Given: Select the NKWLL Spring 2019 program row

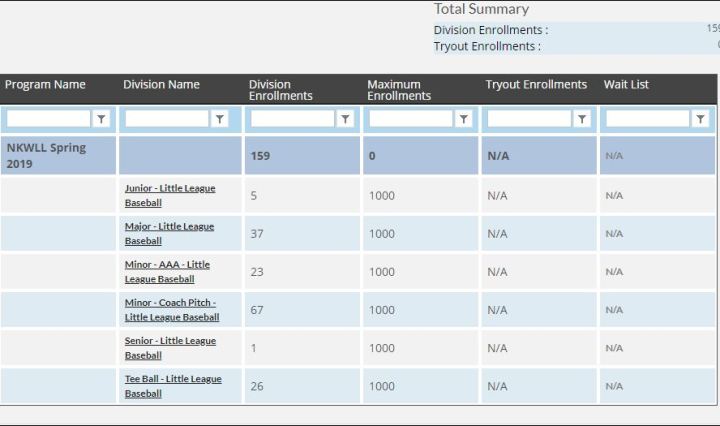Looking at the screenshot, I should tap(46, 155).
